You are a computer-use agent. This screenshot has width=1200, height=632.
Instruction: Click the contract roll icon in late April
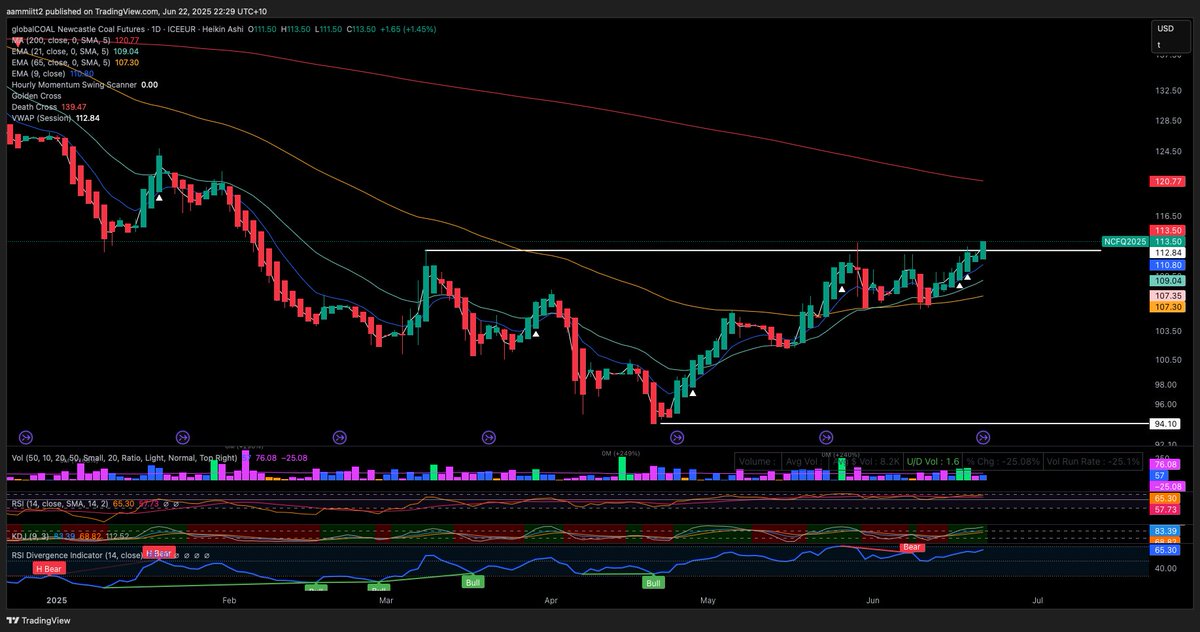tap(677, 436)
